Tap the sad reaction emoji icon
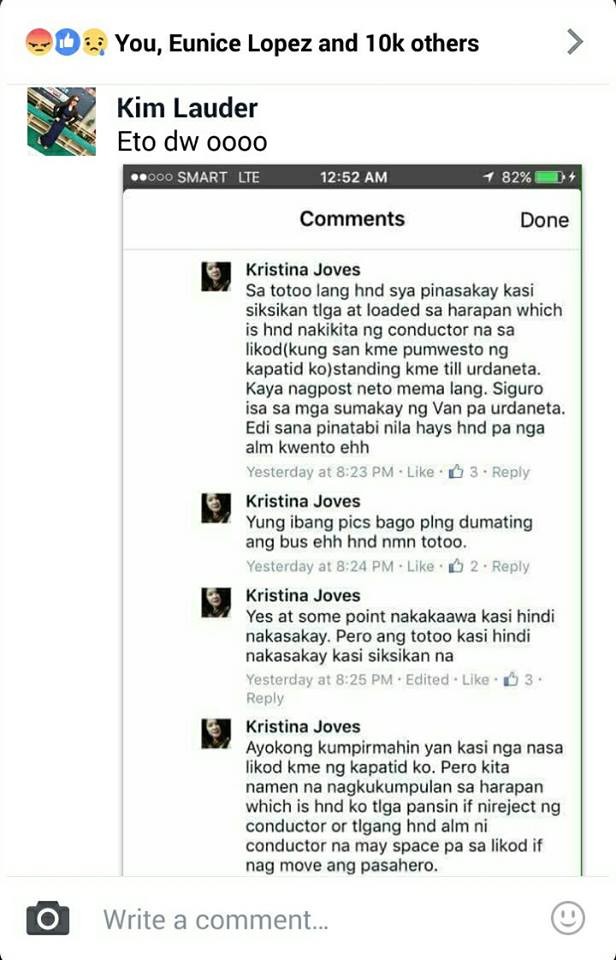Image resolution: width=616 pixels, height=960 pixels. 94,42
